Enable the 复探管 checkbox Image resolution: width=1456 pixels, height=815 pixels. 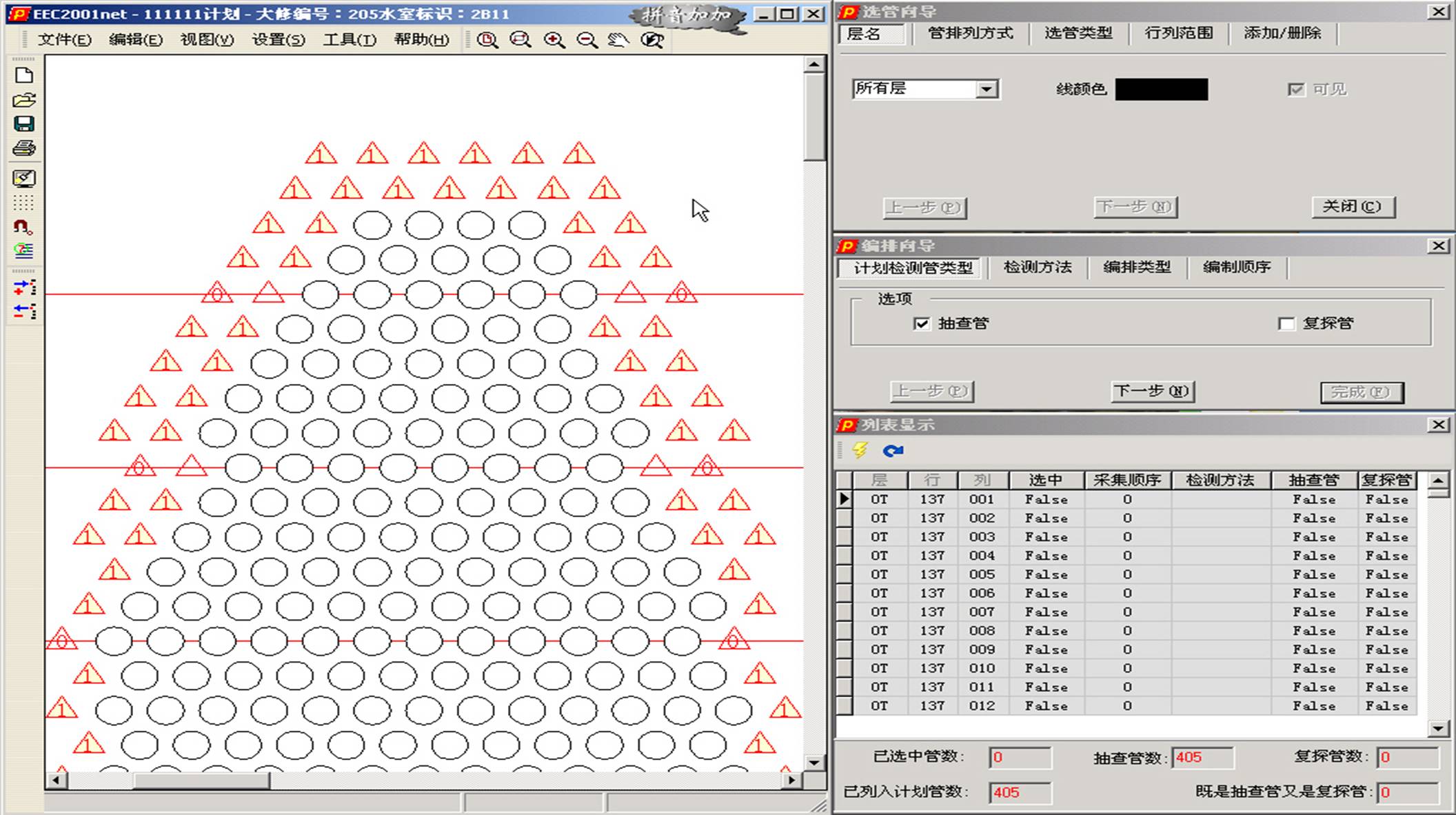click(1286, 323)
